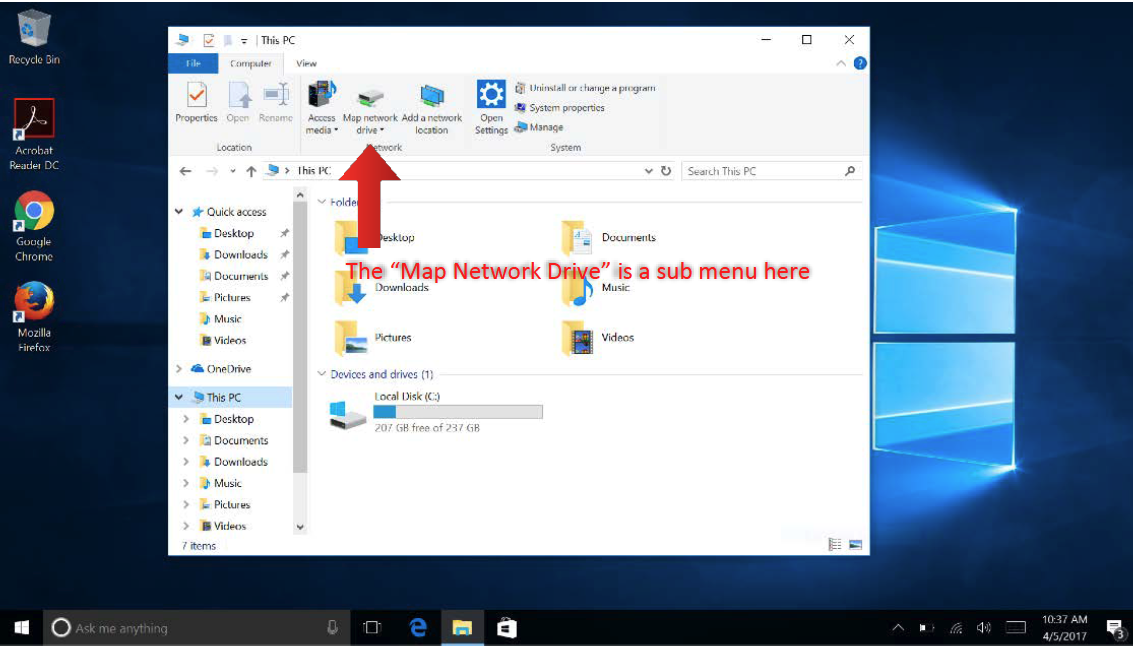Open Help with the question mark icon

[x=860, y=64]
